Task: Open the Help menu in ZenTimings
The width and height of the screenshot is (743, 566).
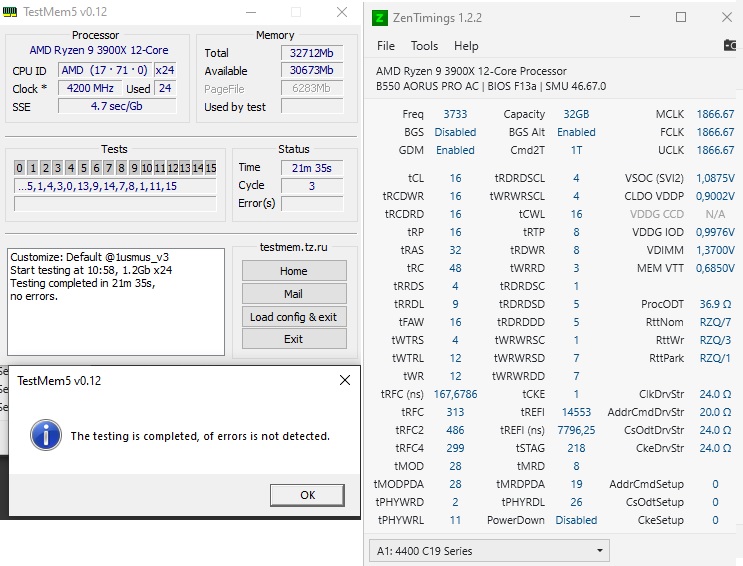Action: [x=466, y=46]
